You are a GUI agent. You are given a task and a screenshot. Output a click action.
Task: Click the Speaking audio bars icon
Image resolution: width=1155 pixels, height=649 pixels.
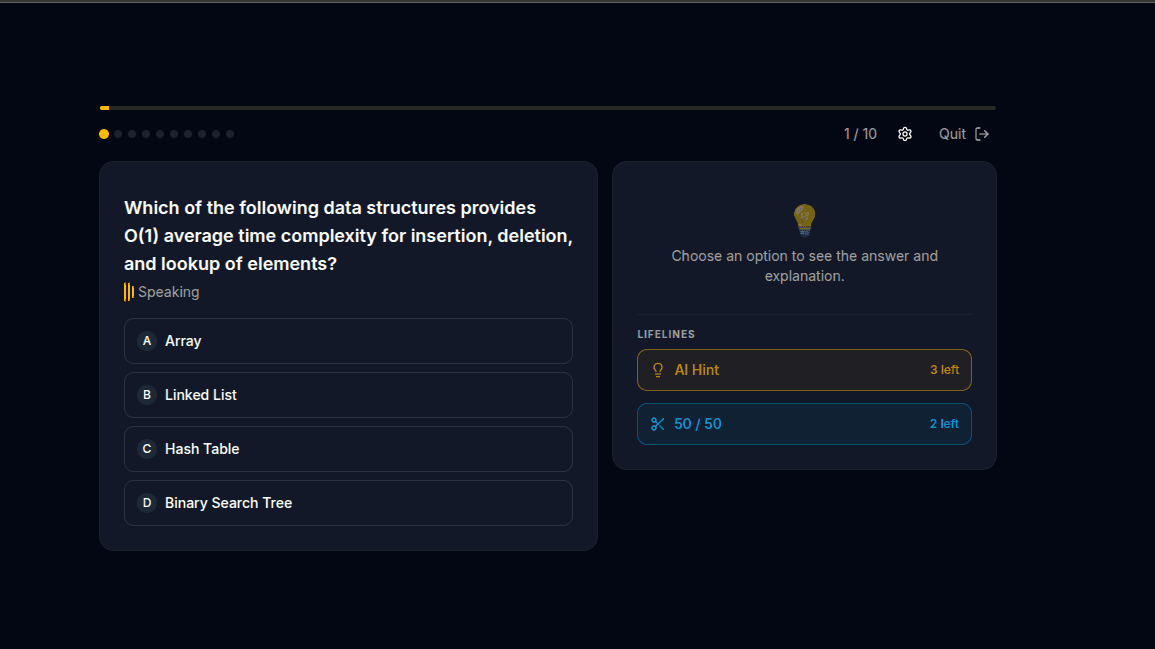coord(129,292)
